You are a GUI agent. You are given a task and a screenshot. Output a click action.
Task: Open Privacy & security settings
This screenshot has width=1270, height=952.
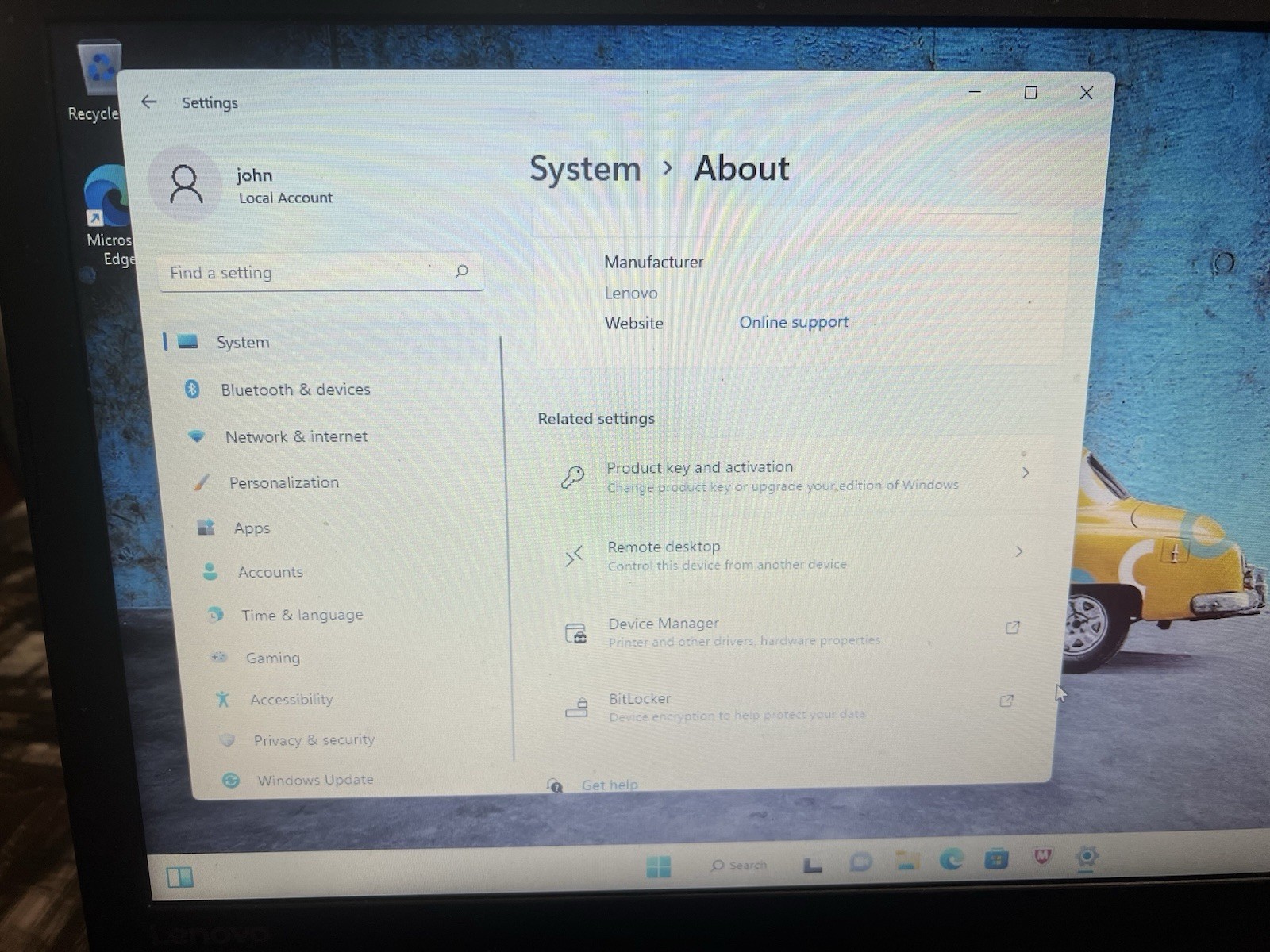coord(314,740)
